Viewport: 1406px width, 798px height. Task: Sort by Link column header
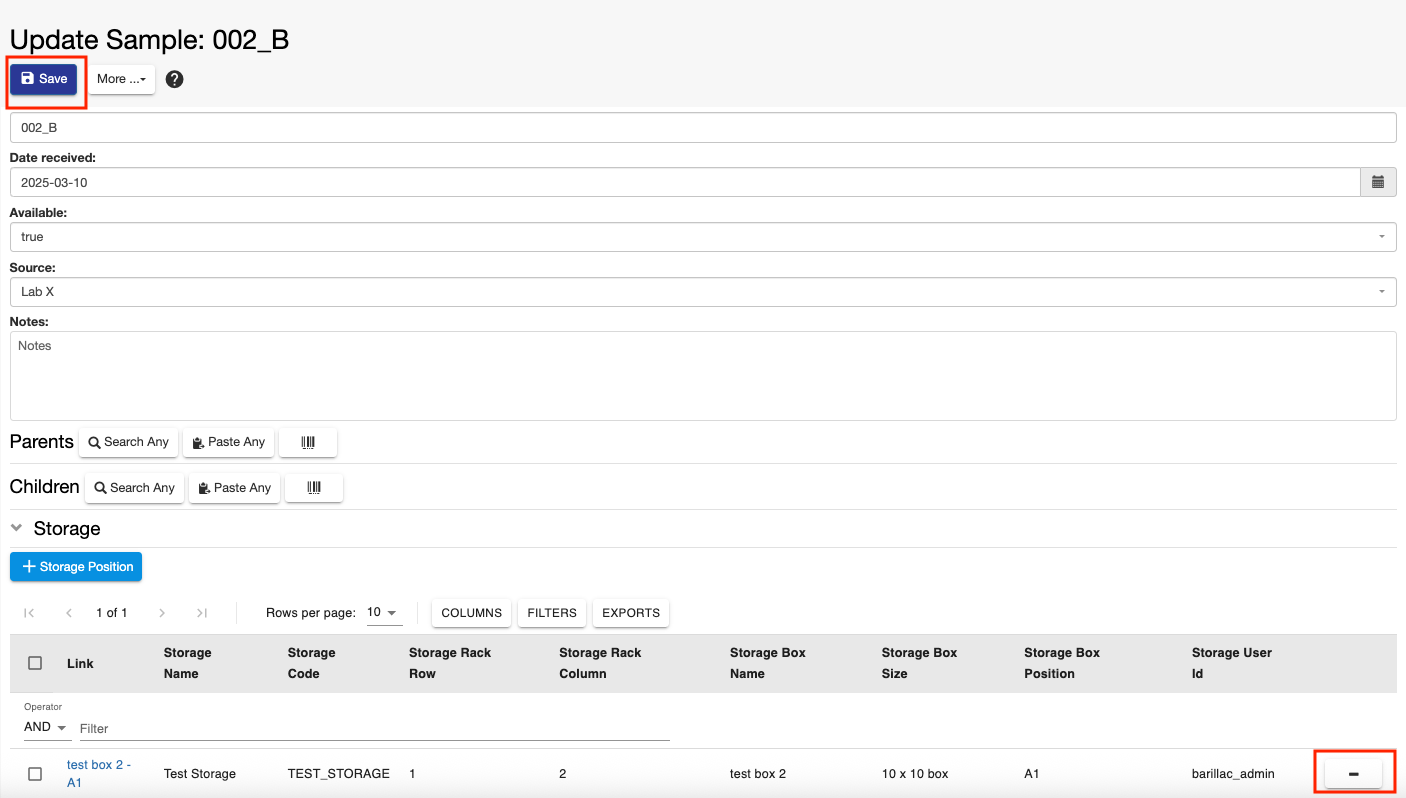point(80,663)
